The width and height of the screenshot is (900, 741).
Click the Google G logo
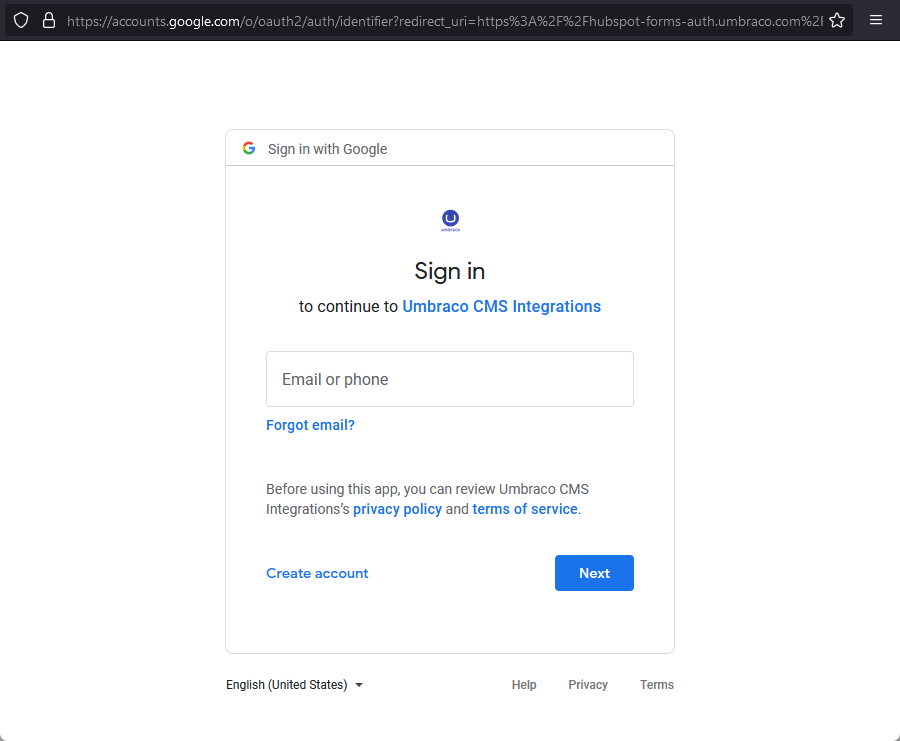pos(249,149)
